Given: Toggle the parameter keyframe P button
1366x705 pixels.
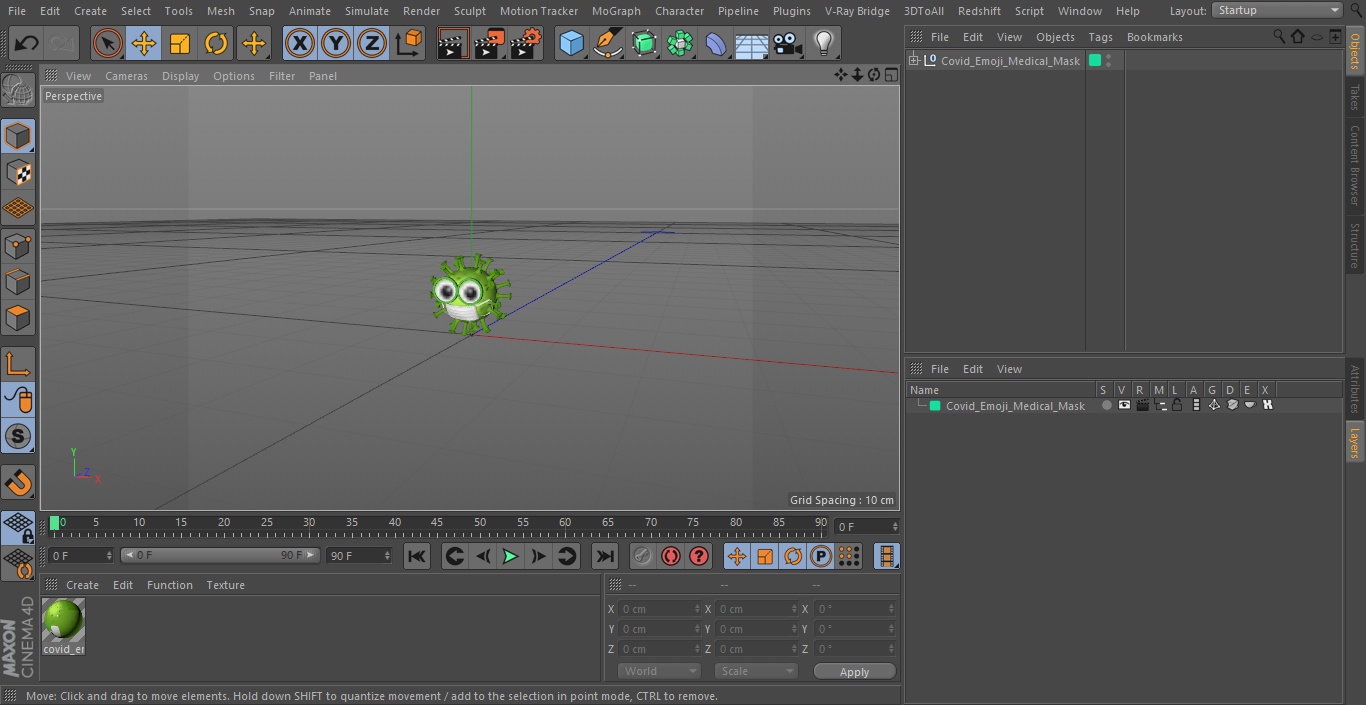Looking at the screenshot, I should [821, 556].
